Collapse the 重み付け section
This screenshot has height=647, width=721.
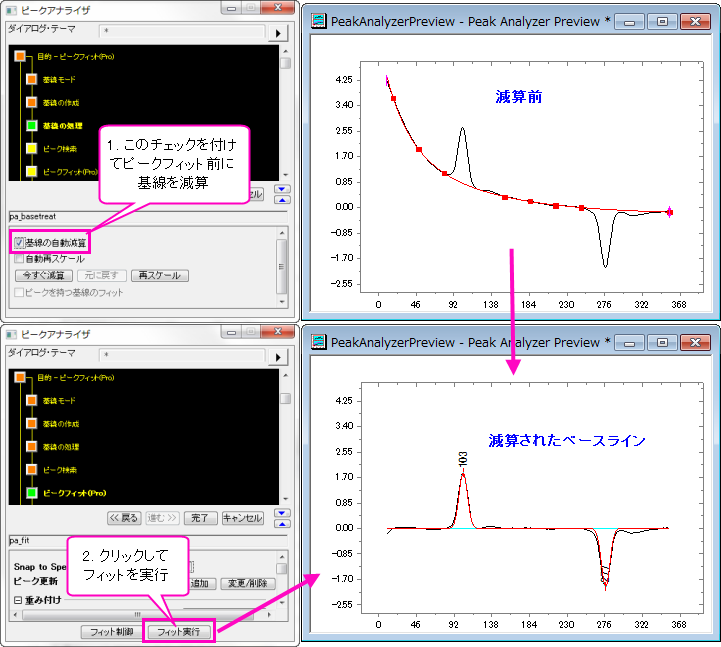pyautogui.click(x=18, y=600)
